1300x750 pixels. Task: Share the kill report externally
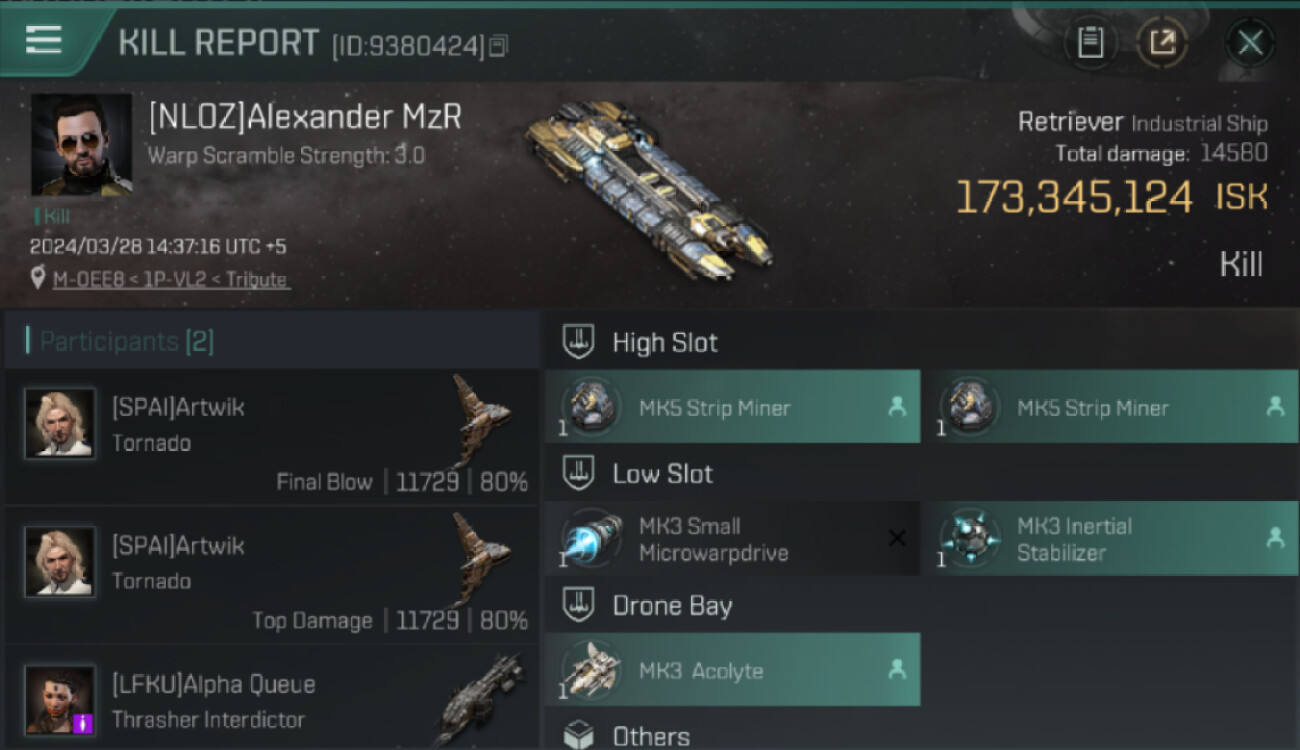tap(1161, 42)
